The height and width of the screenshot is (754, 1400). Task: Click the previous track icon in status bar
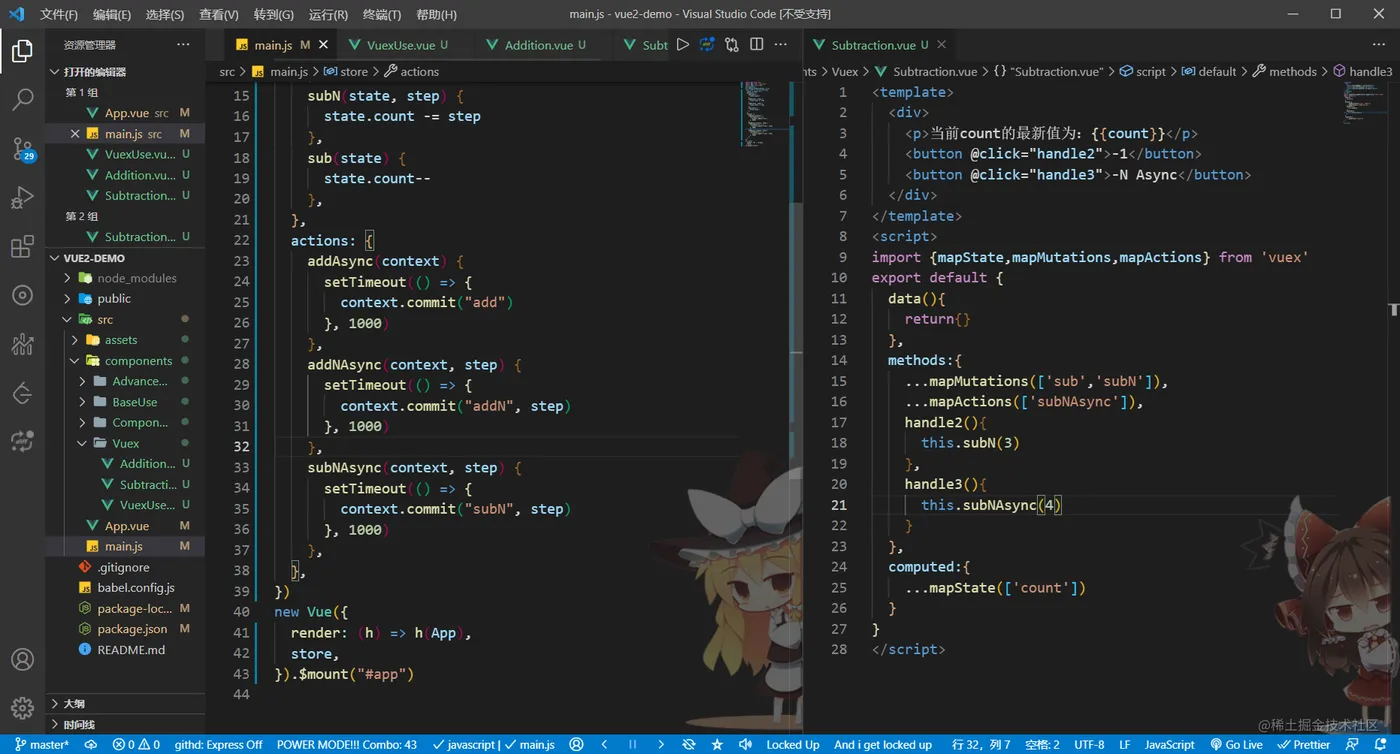coord(604,744)
